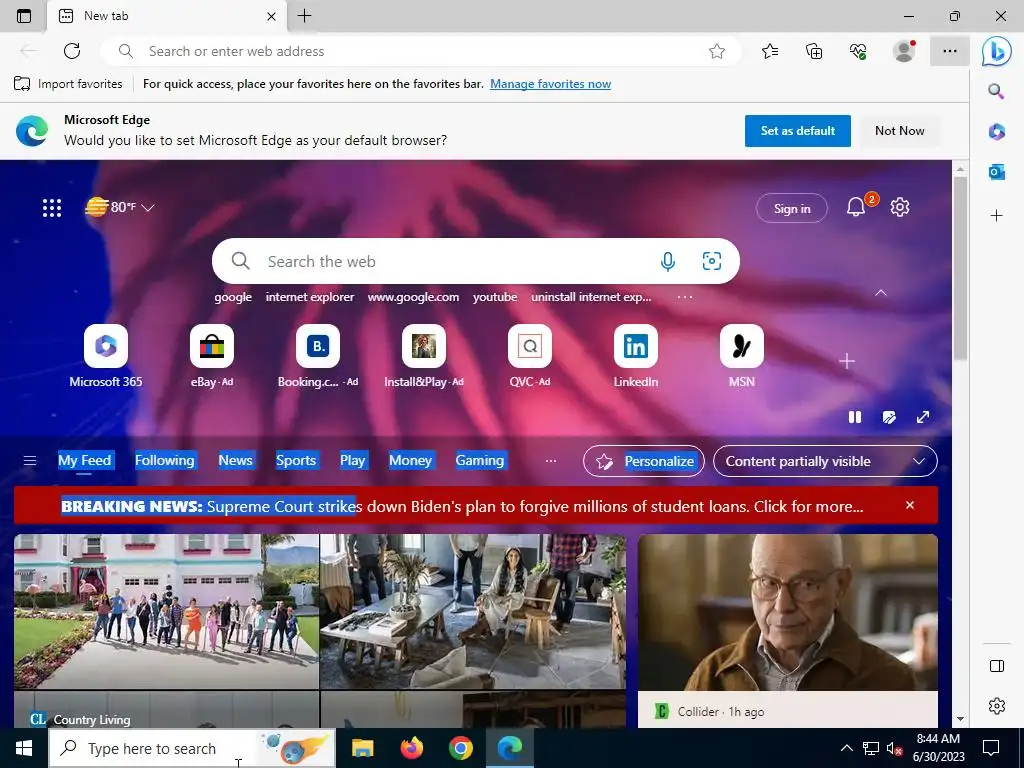Focus the address bar field

[421, 51]
